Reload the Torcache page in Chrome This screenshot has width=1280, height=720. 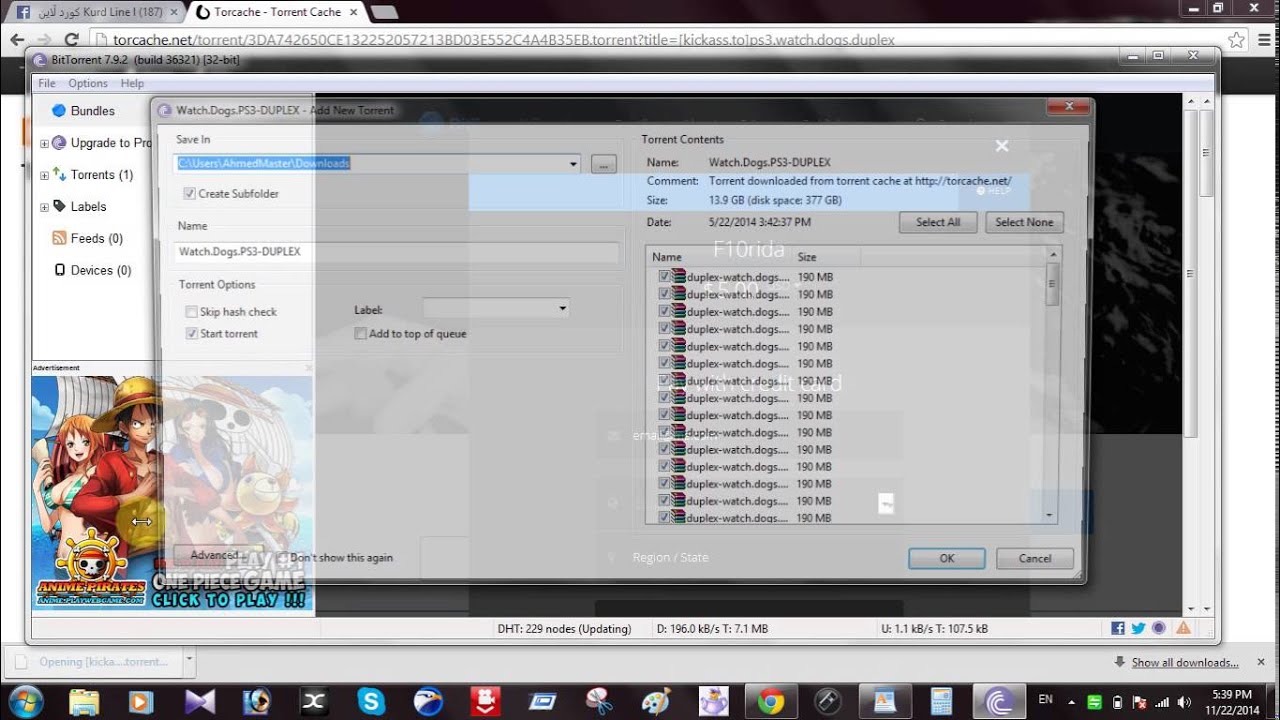click(71, 40)
